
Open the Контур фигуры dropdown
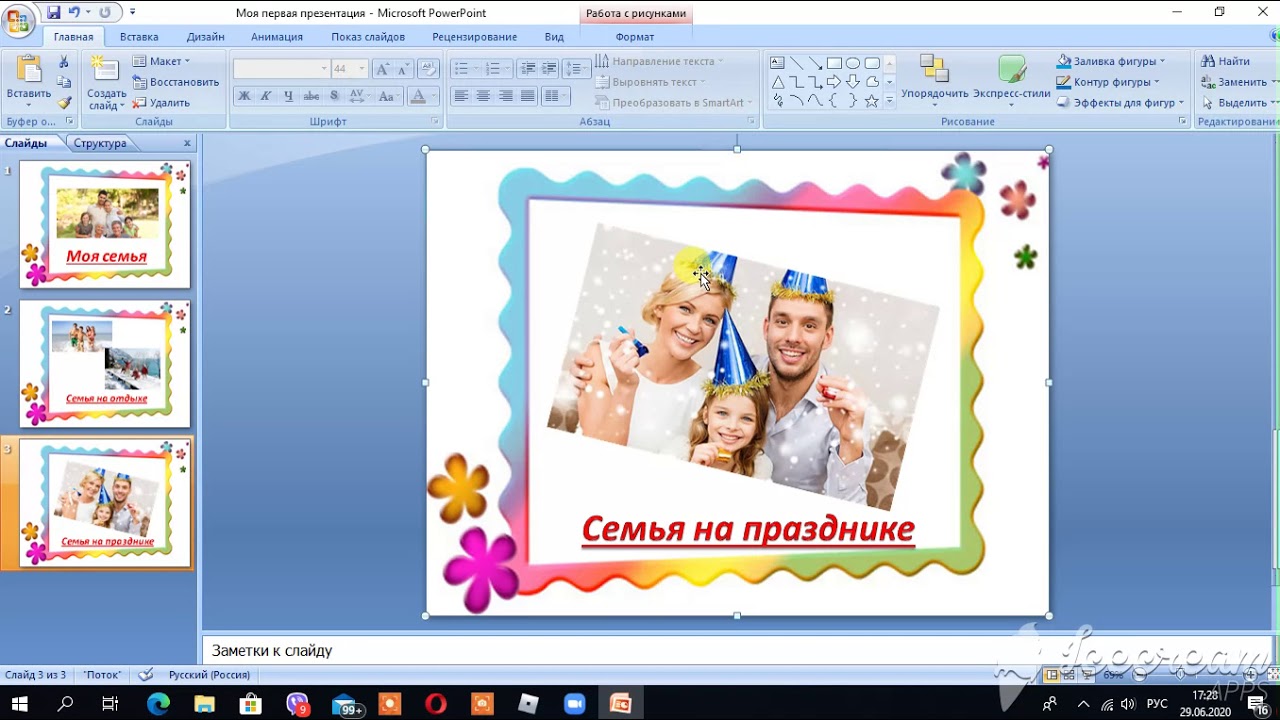[x=1108, y=82]
